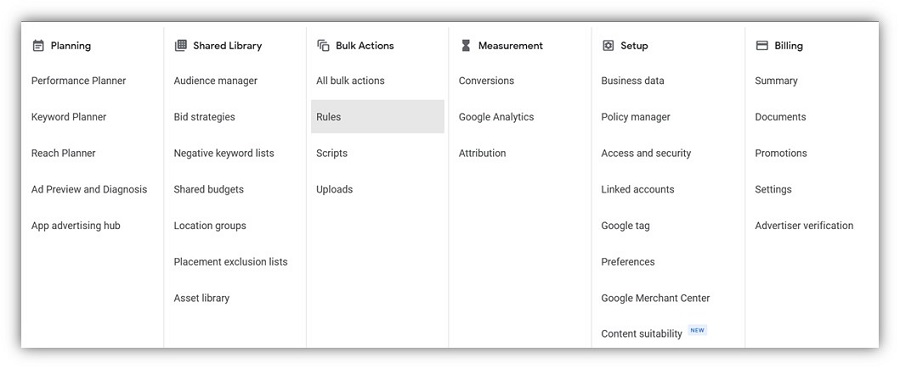Click the Measurement hourglass icon
The image size is (900, 369).
coord(465,45)
